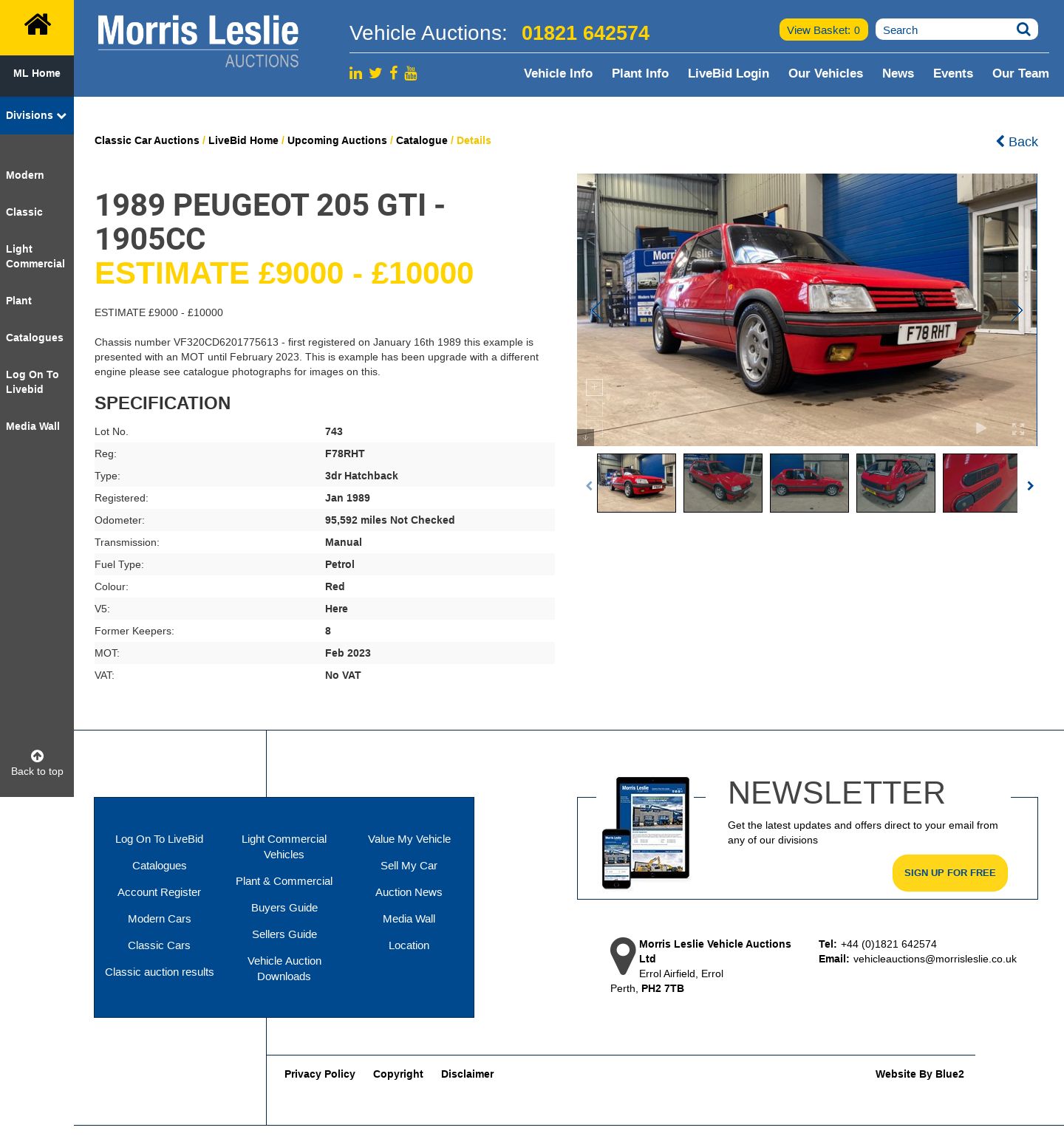Click vehicleauctions@morrisleslie.co.uk email address
Image resolution: width=1064 pixels, height=1136 pixels.
click(x=935, y=959)
